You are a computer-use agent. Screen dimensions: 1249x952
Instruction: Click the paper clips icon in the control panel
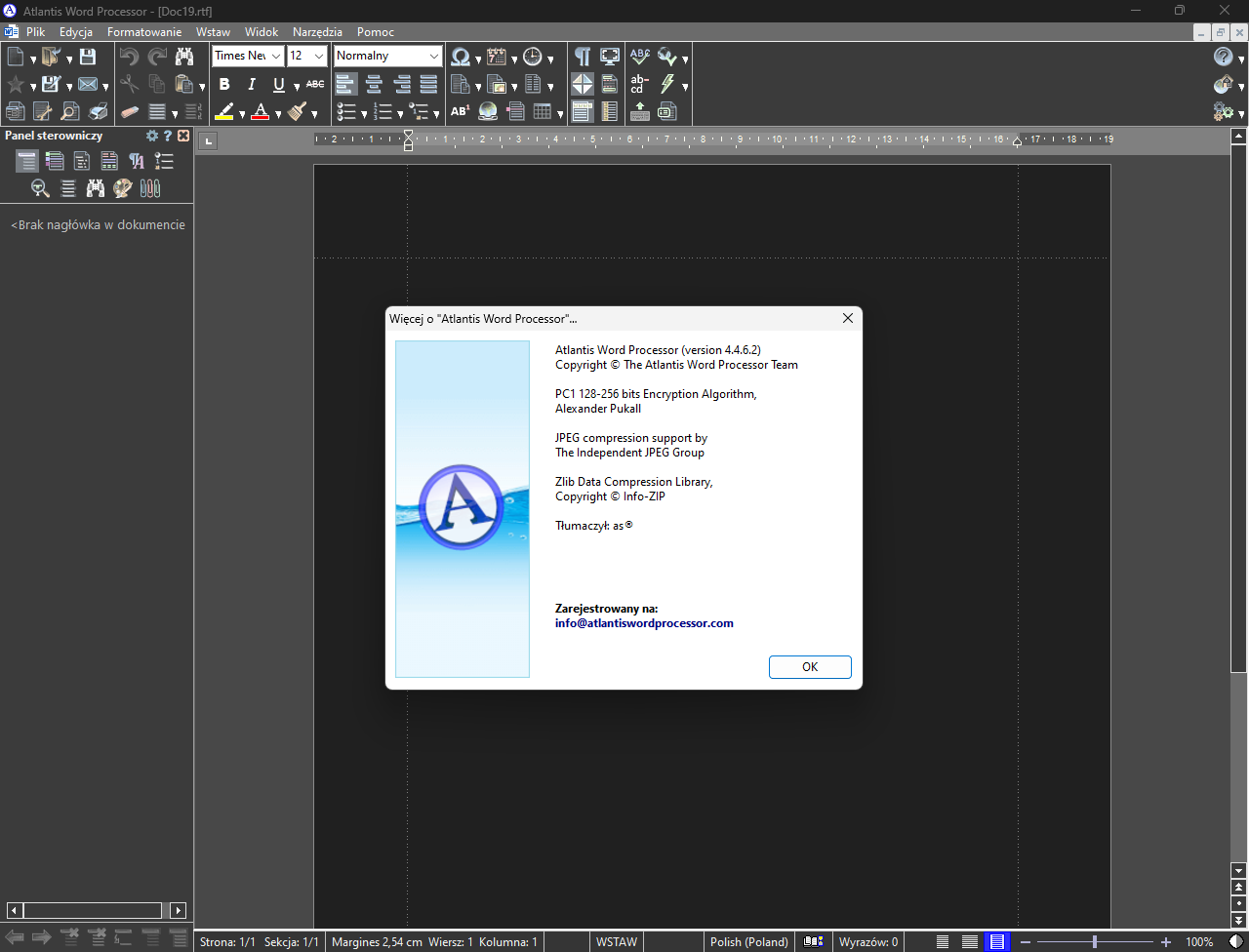(x=150, y=188)
